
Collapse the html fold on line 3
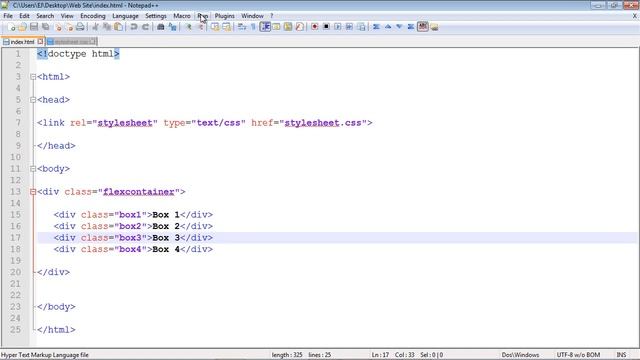[x=33, y=77]
